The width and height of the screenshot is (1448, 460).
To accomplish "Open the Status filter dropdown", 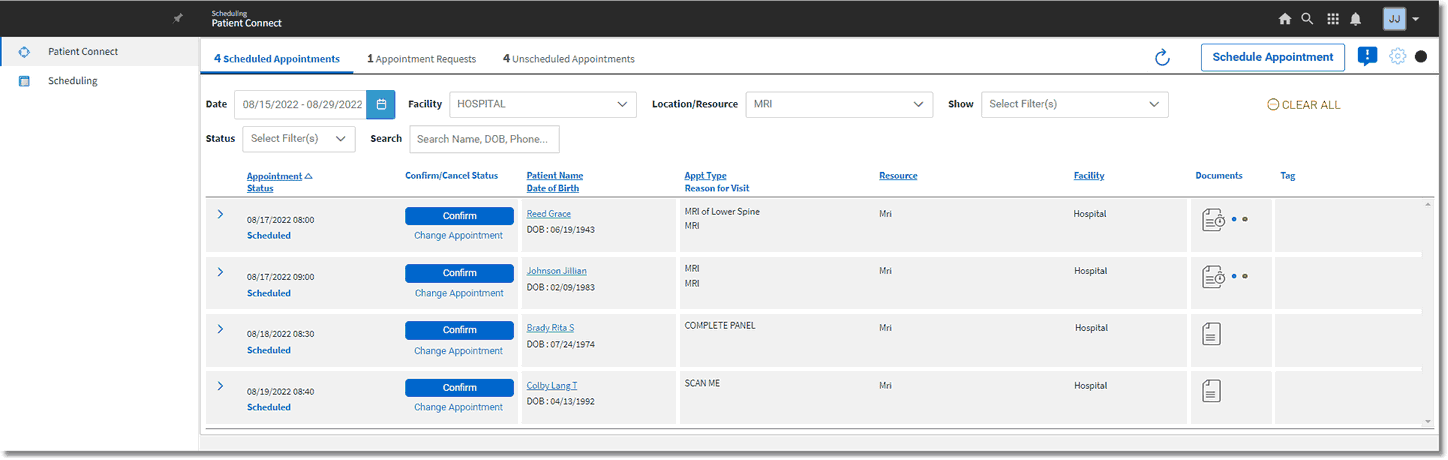I will point(299,139).
